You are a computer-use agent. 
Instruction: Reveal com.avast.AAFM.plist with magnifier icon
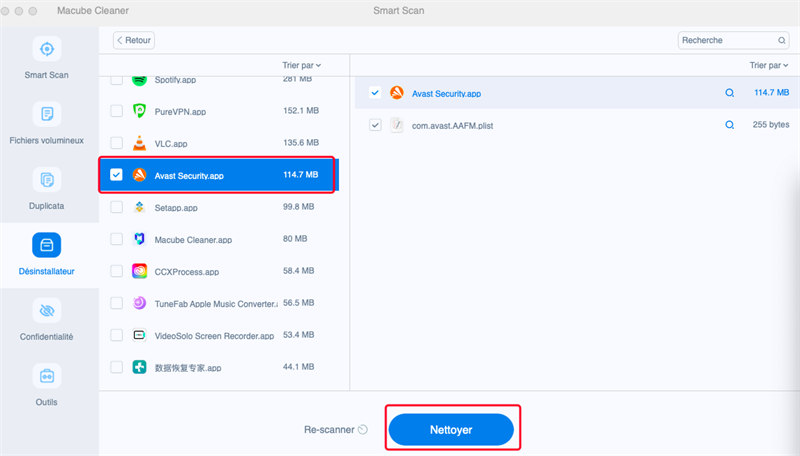(730, 125)
